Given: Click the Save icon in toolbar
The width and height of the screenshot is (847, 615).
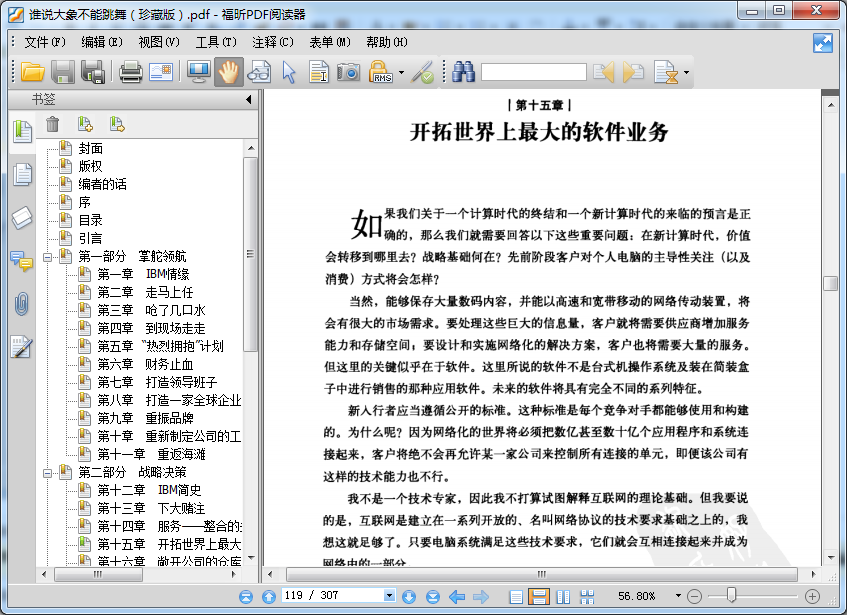Looking at the screenshot, I should tap(63, 72).
